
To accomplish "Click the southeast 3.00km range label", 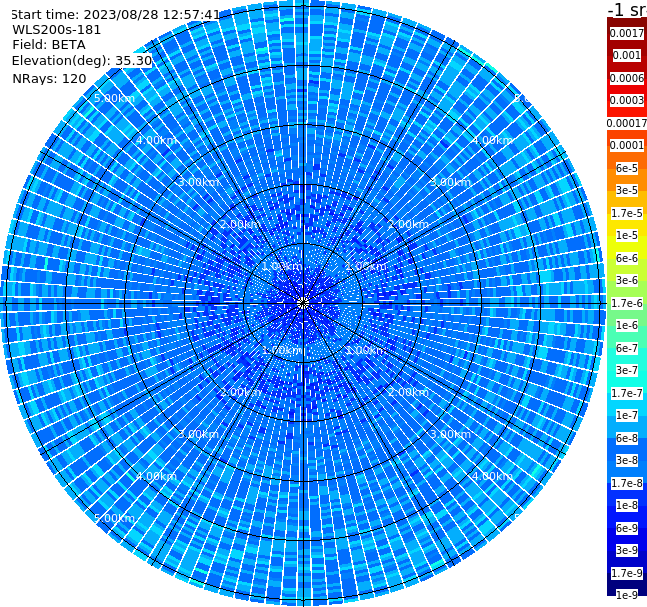I will pyautogui.click(x=450, y=434).
